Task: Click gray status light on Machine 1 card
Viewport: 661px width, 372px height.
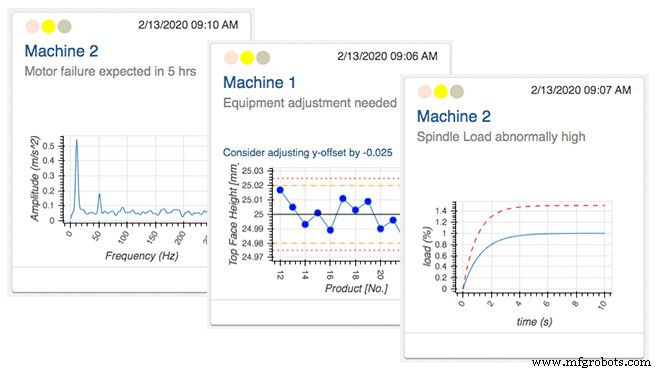Action: click(x=263, y=57)
